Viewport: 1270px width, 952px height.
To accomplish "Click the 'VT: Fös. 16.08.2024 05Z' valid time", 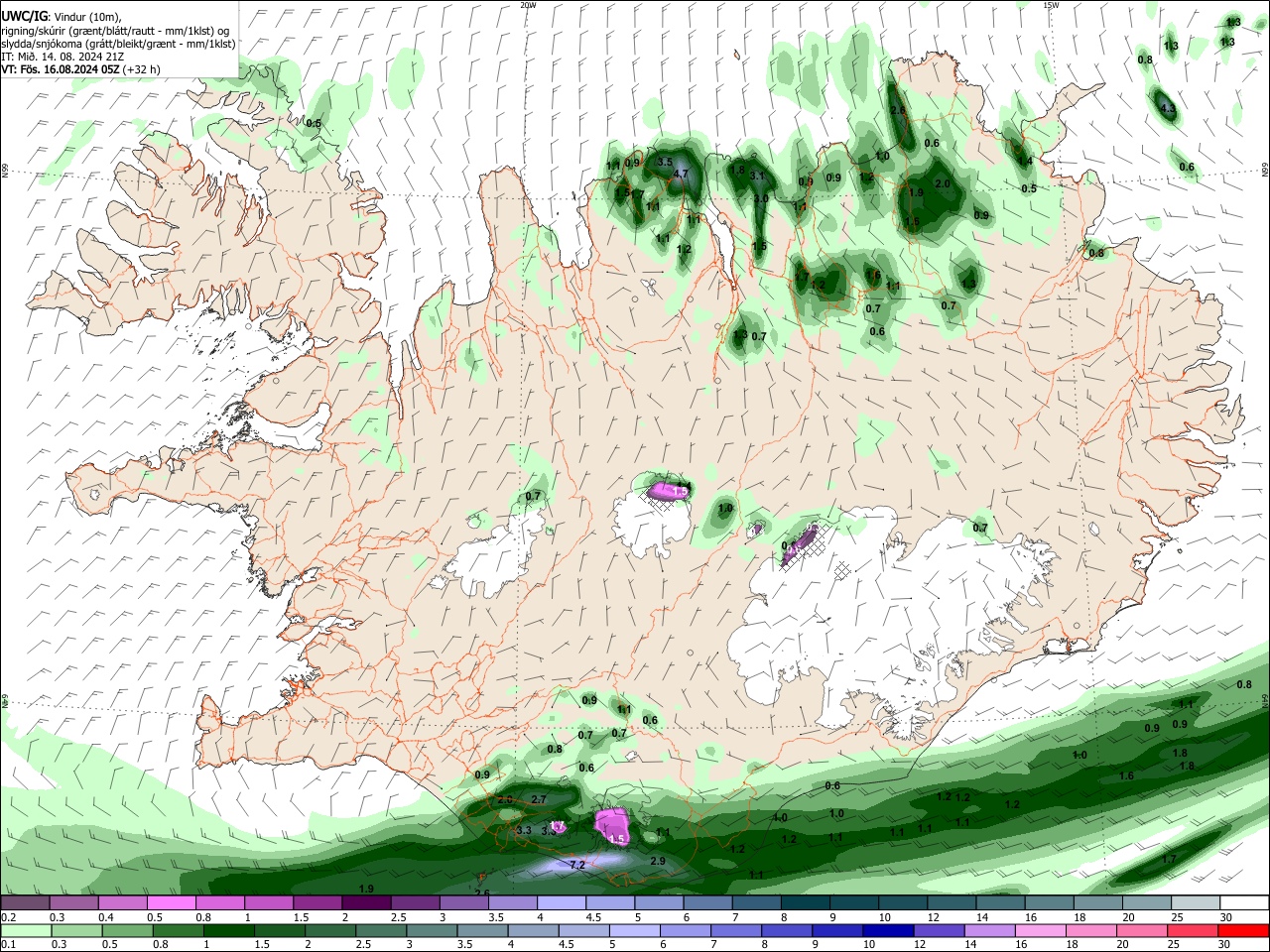I will pyautogui.click(x=61, y=69).
